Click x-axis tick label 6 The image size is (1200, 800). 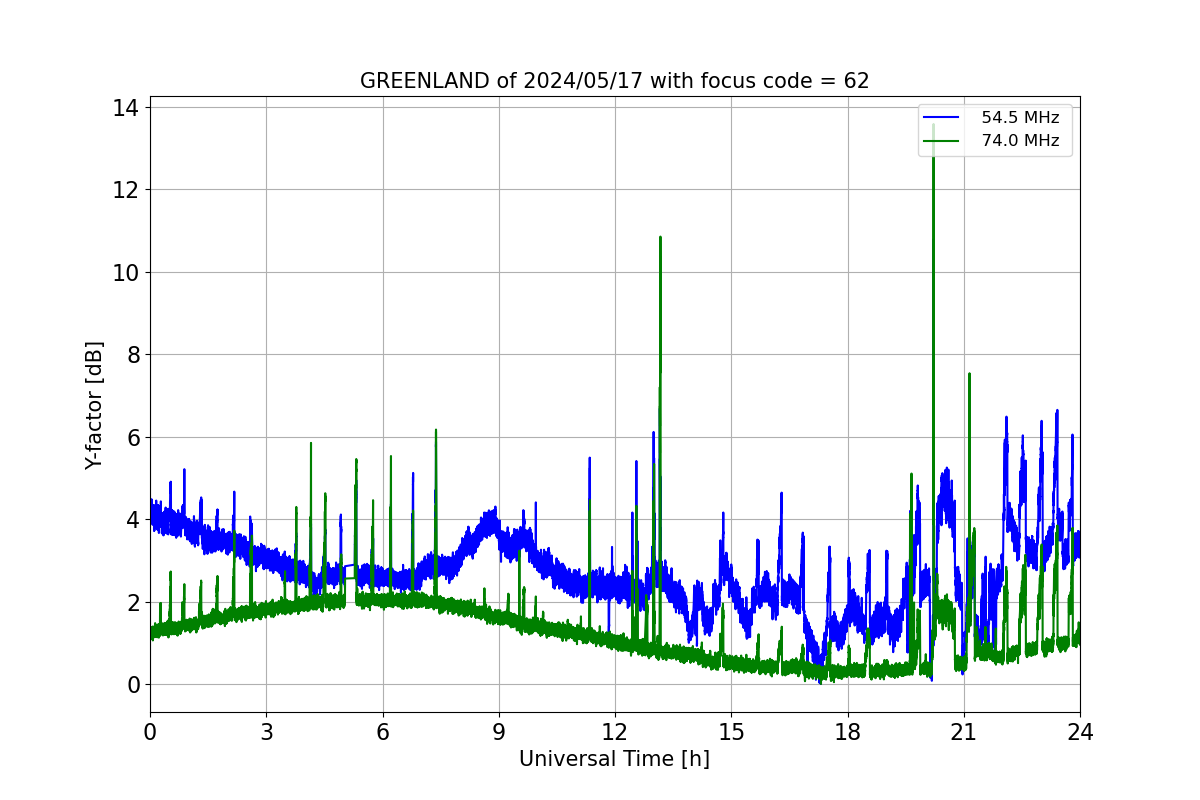(382, 732)
